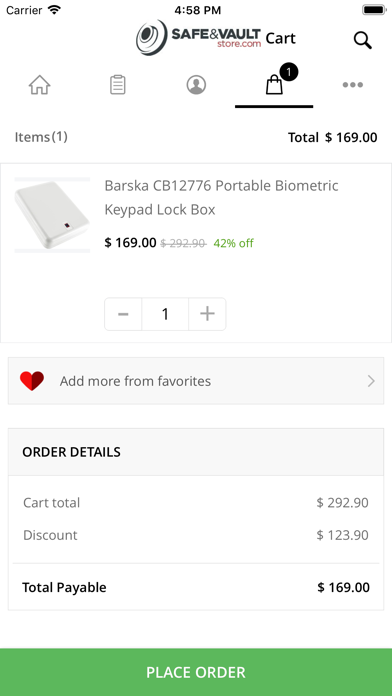The width and height of the screenshot is (392, 696).
Task: Open the orders clipboard icon
Action: pos(118,85)
